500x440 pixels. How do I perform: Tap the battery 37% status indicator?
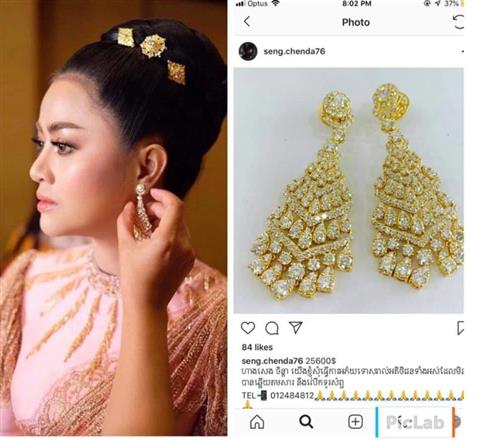pyautogui.click(x=454, y=4)
